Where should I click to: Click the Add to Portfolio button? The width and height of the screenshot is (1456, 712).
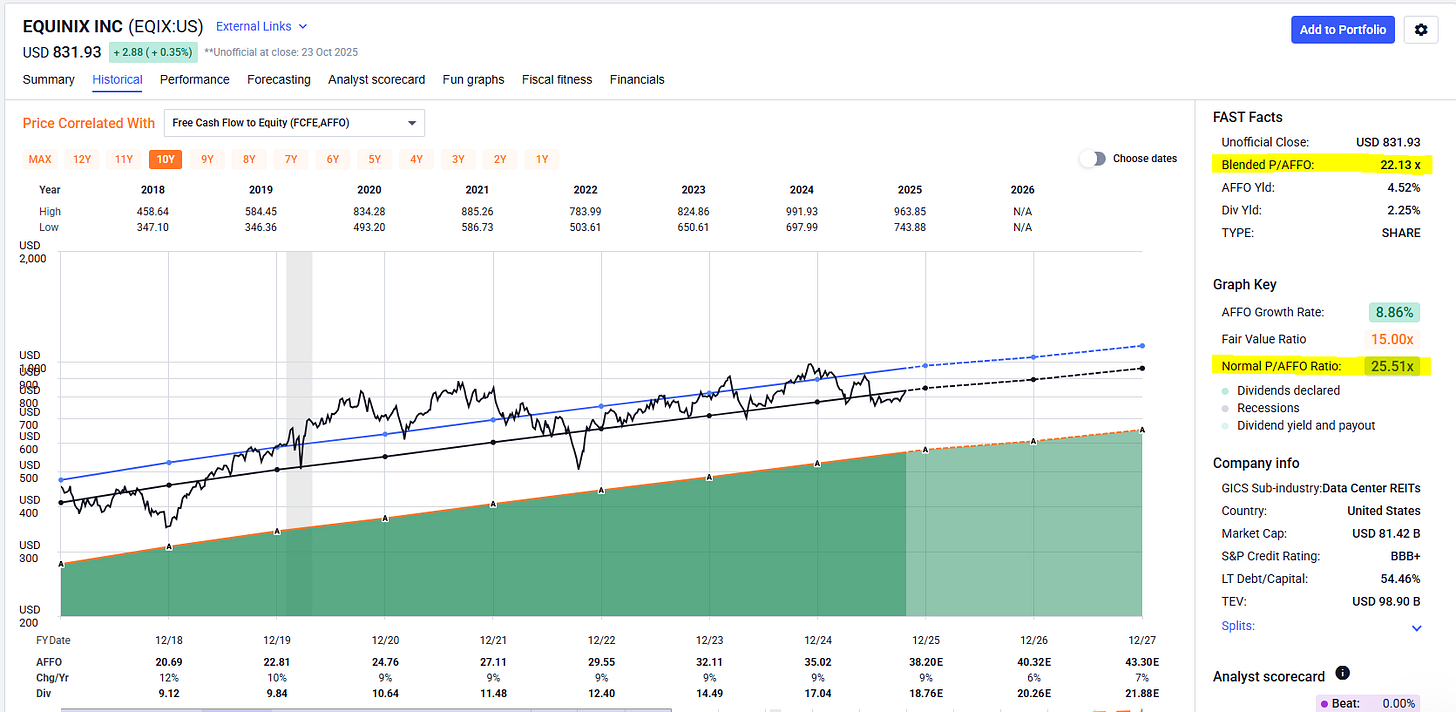tap(1343, 30)
